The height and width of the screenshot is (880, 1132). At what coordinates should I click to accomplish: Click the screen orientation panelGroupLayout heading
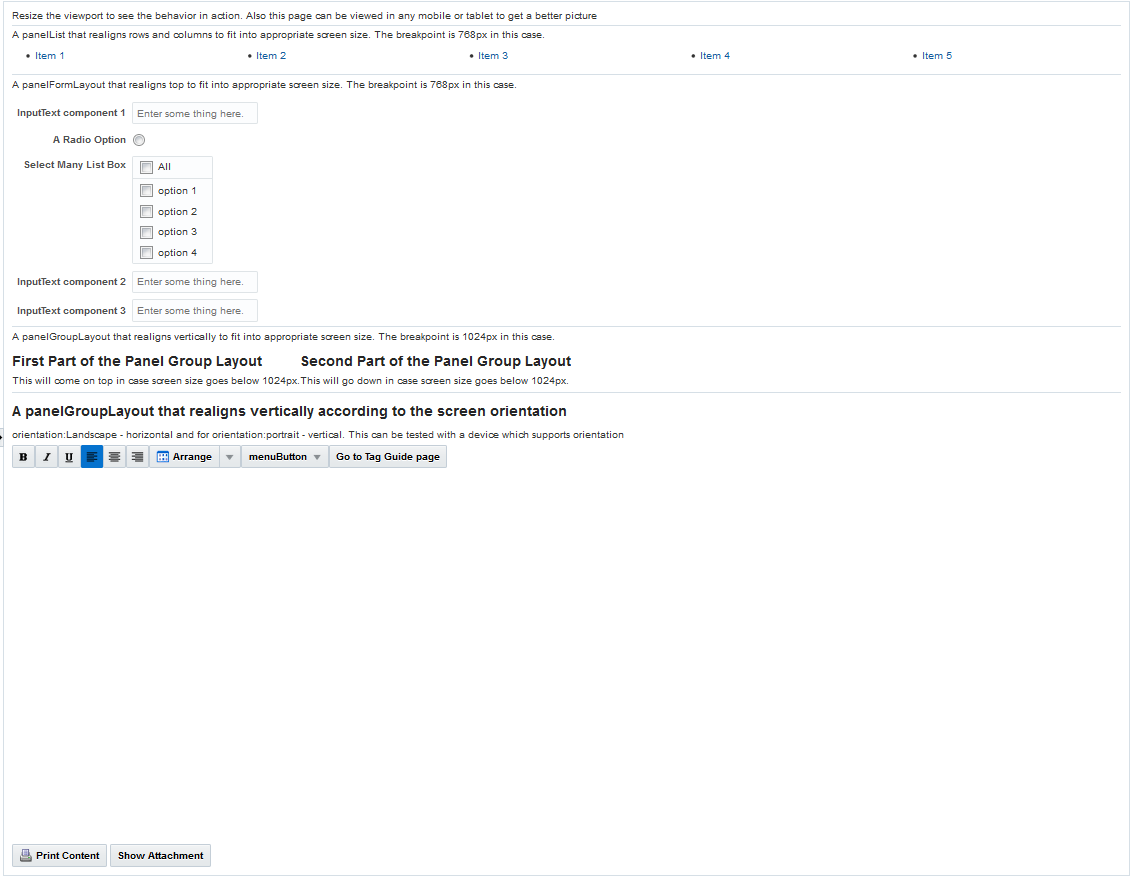[289, 411]
